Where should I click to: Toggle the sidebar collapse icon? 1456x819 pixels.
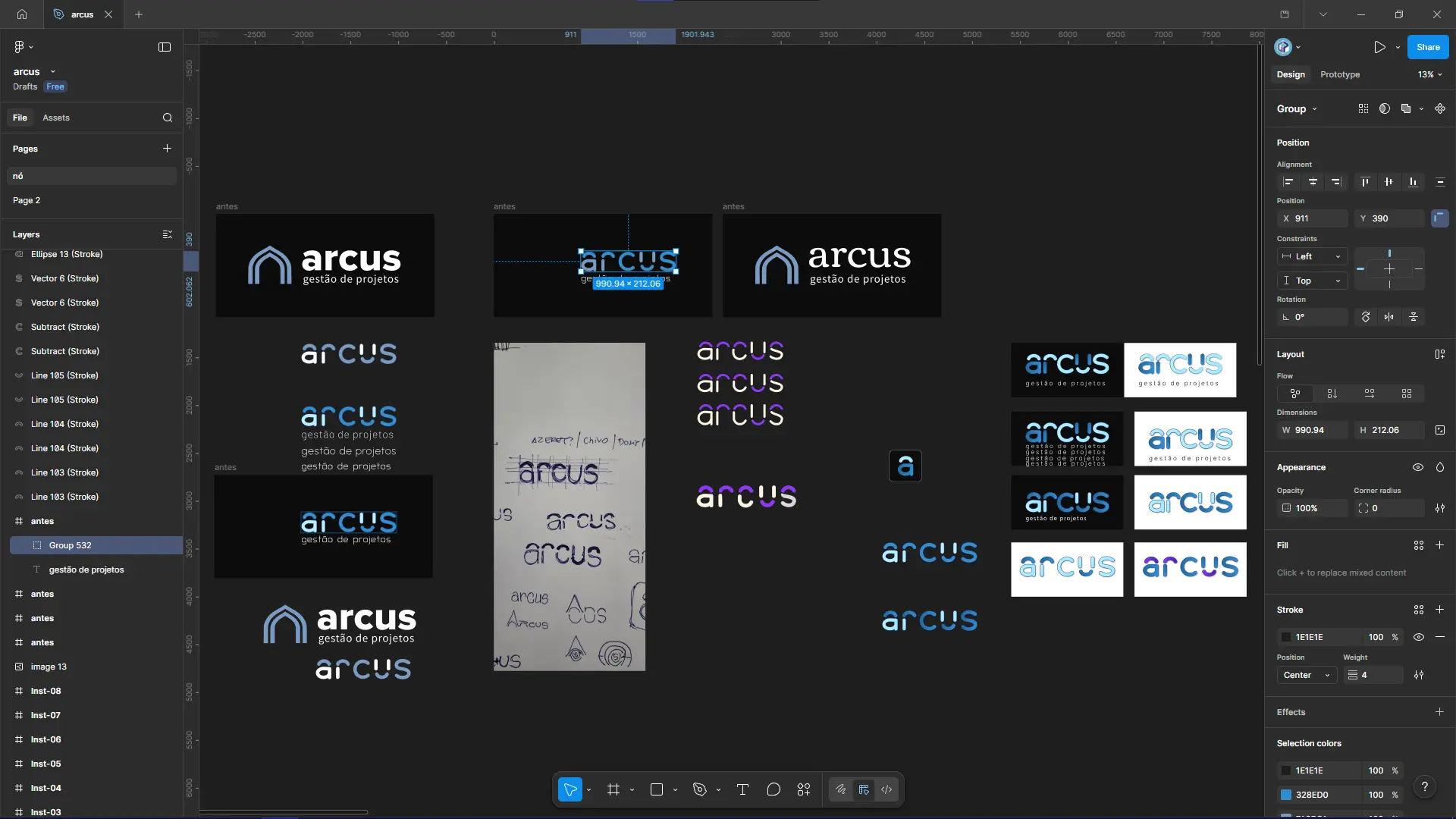[165, 47]
